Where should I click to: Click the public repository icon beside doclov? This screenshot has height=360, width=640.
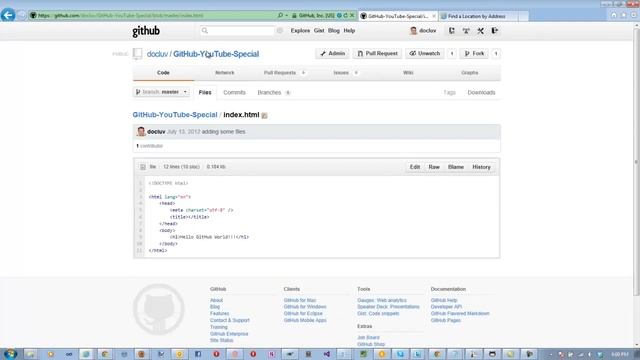point(138,54)
